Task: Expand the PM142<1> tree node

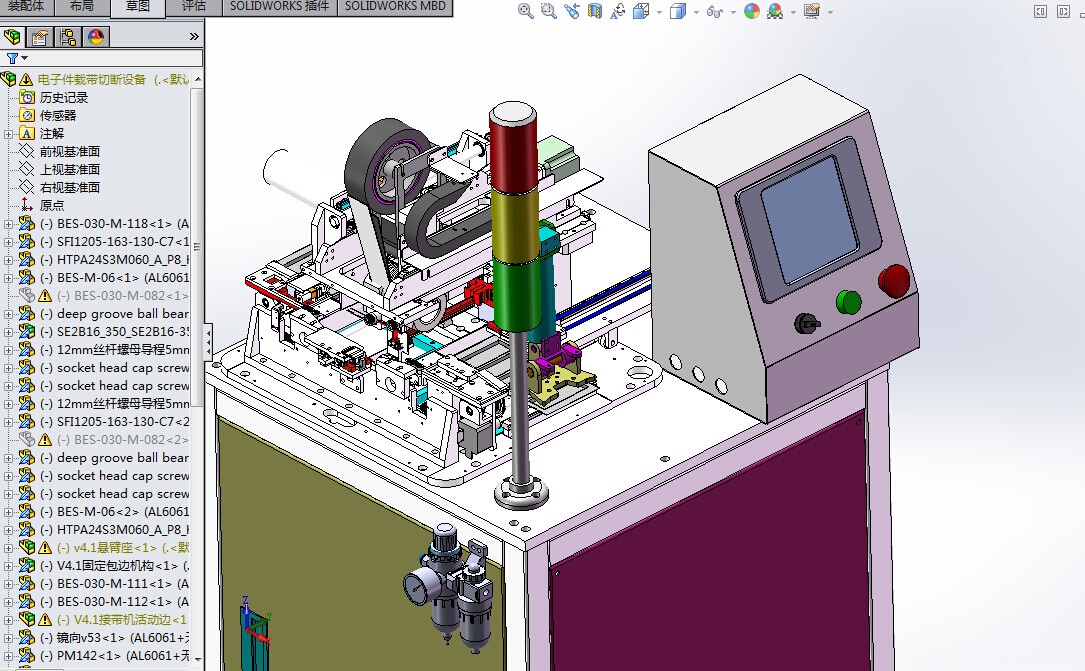Action: (8, 656)
